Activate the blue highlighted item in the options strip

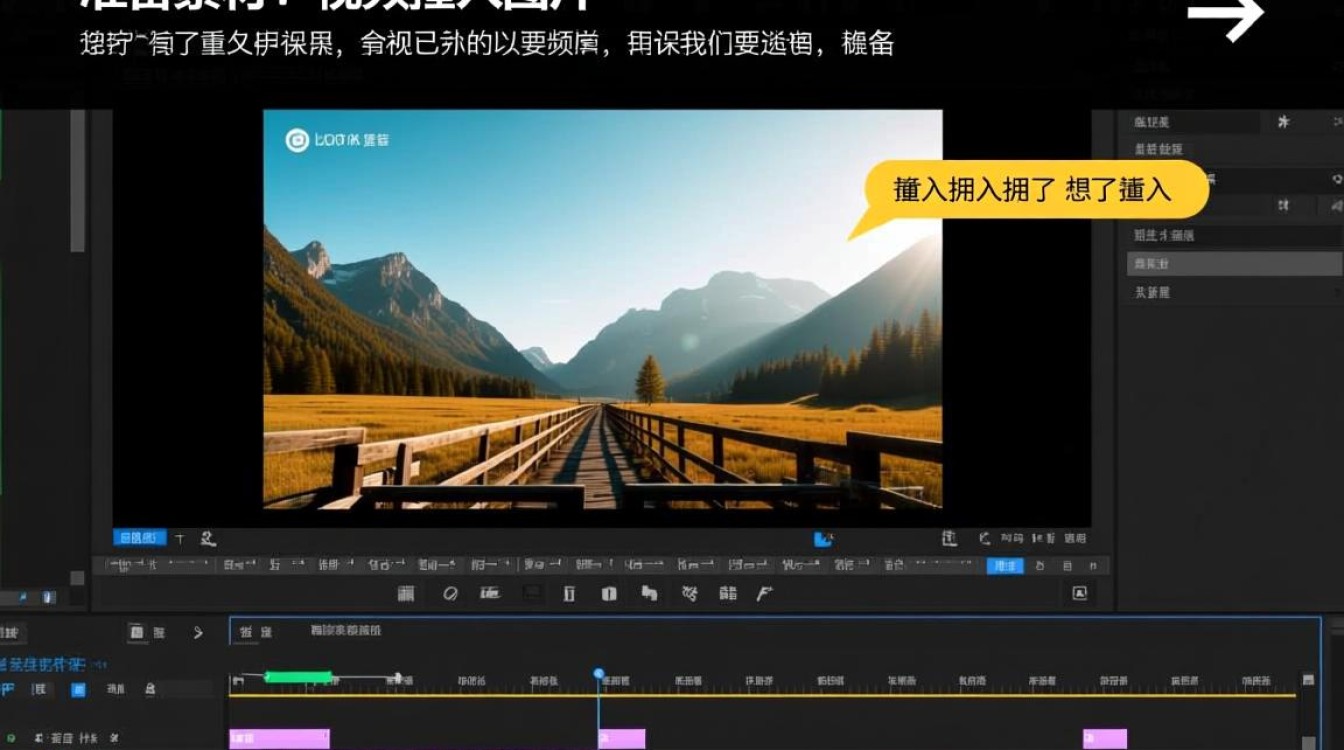[1005, 566]
